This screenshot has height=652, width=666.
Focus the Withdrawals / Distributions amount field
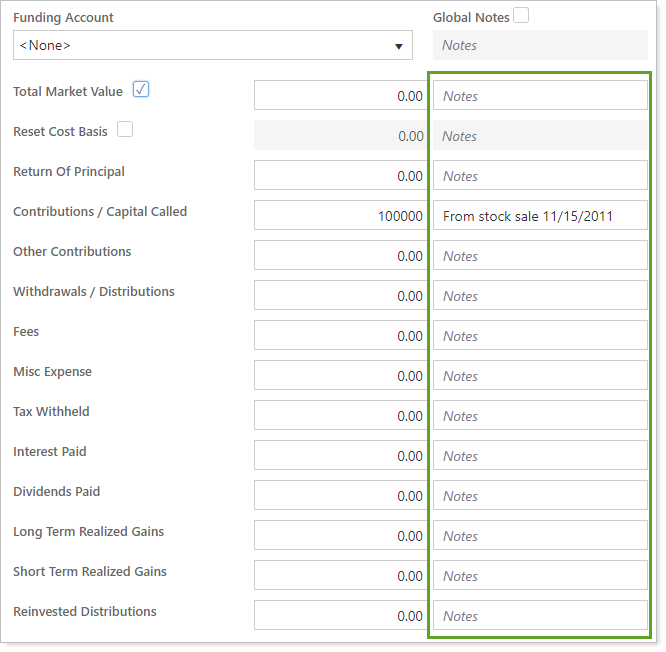(x=340, y=296)
